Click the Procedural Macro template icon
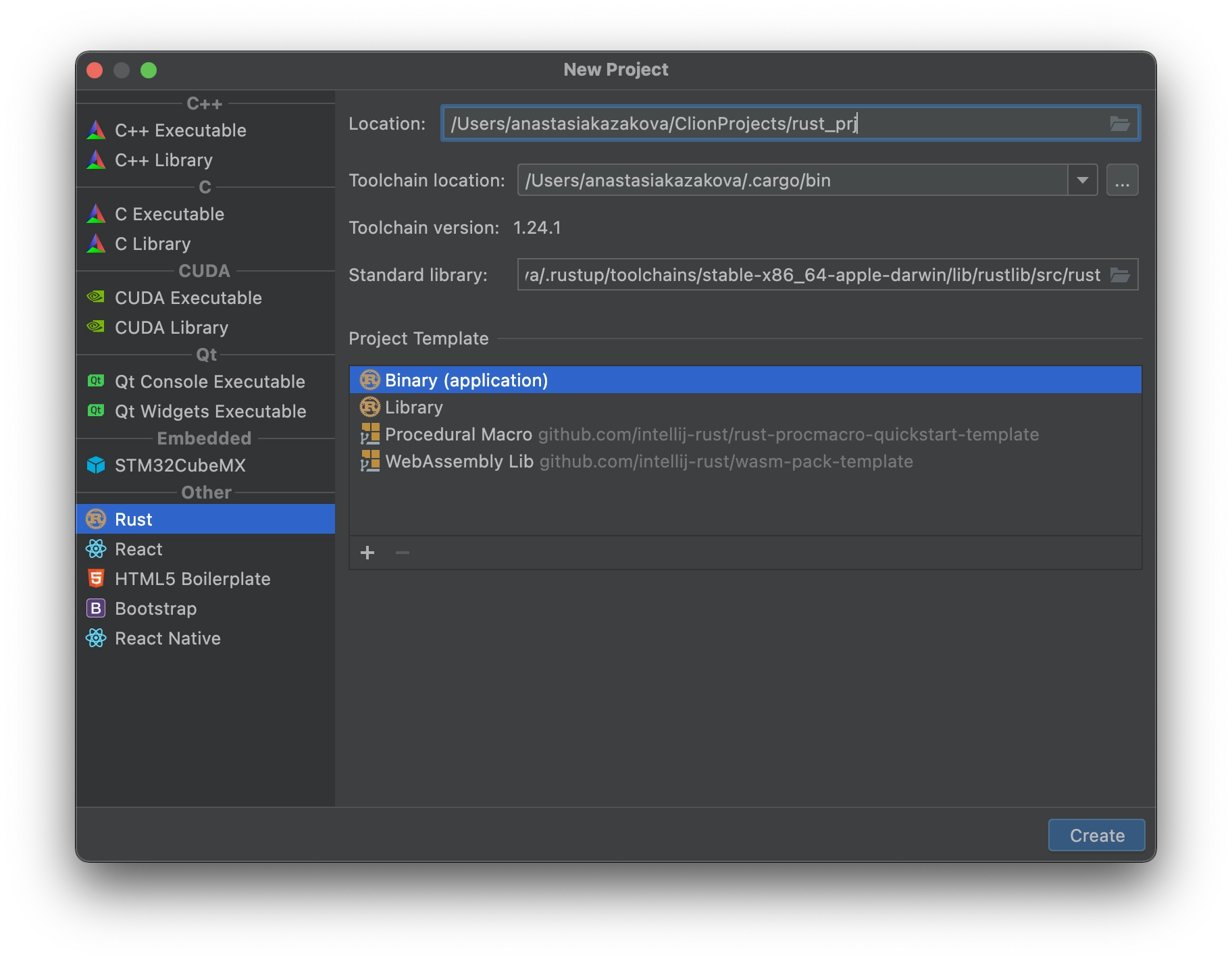 click(370, 434)
